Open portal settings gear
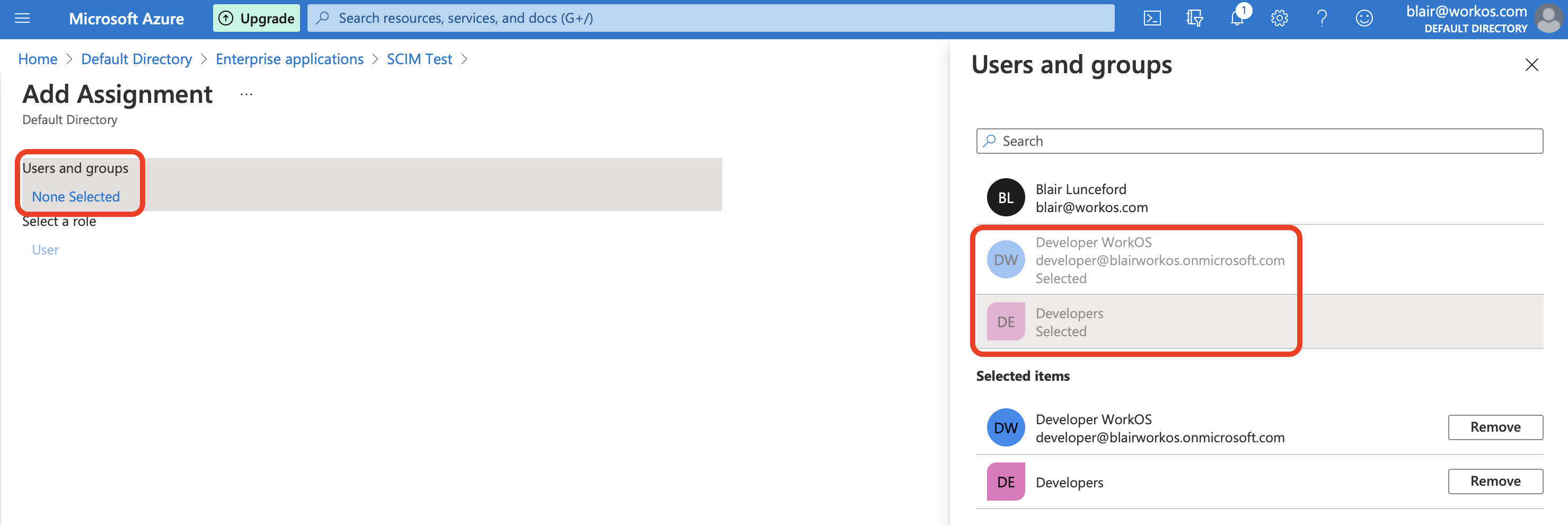This screenshot has width=1568, height=525. pyautogui.click(x=1280, y=18)
